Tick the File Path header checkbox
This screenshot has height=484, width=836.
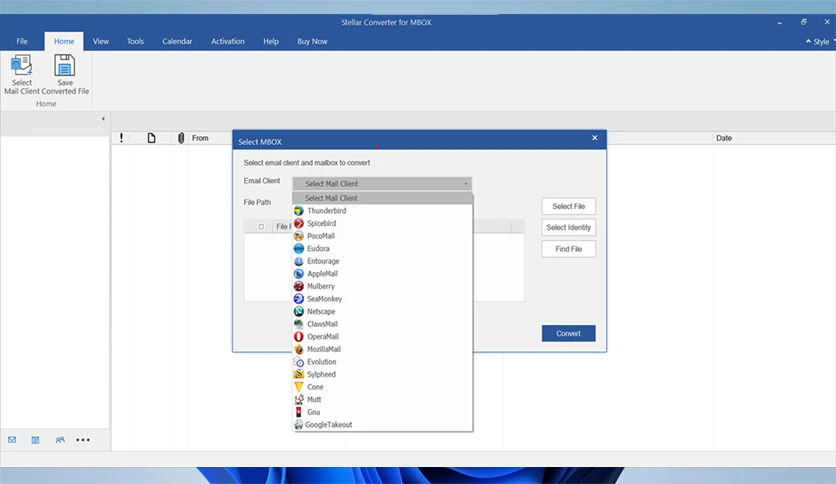click(x=261, y=227)
